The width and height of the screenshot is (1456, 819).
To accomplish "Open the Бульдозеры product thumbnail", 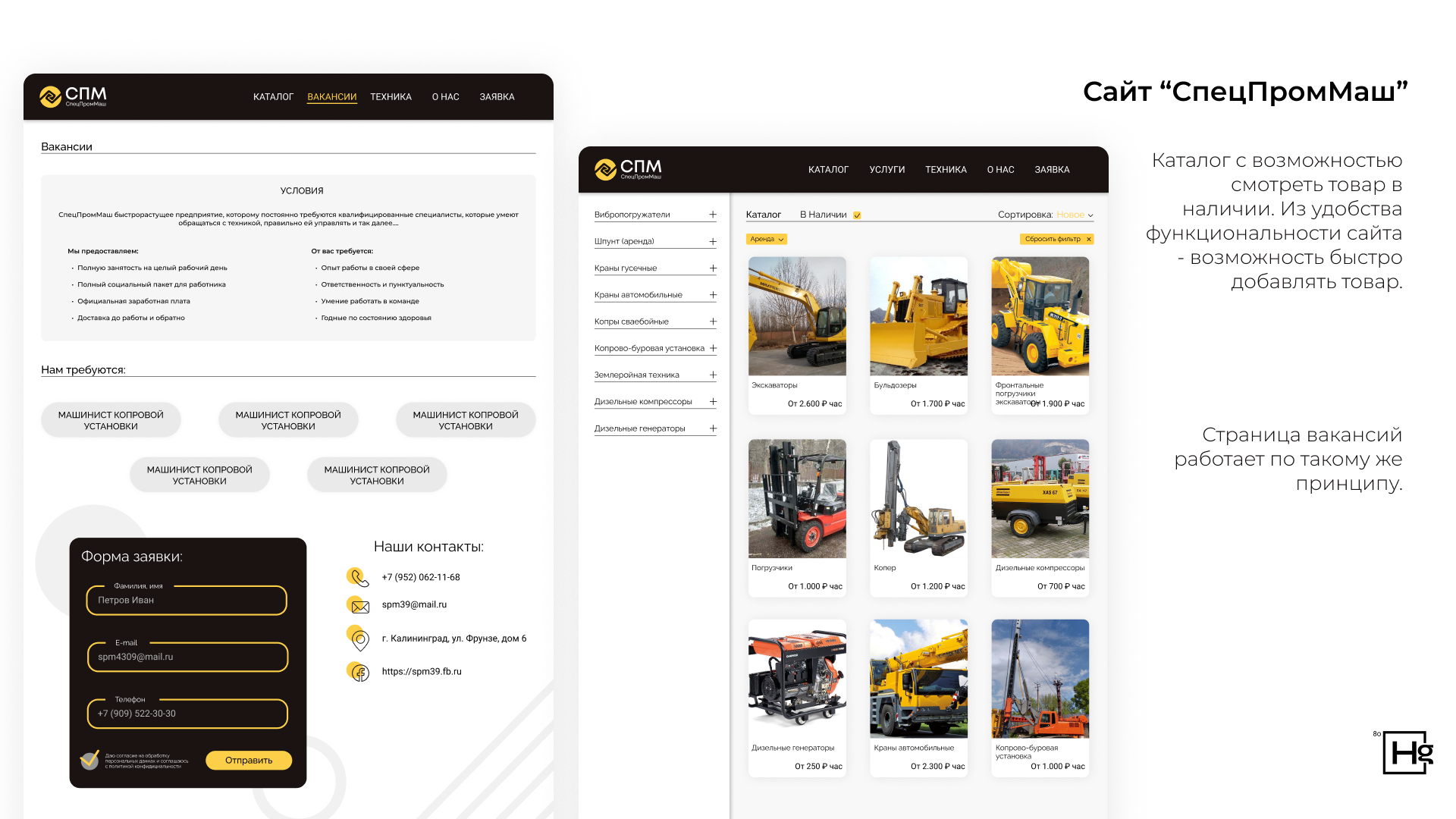I will click(918, 316).
